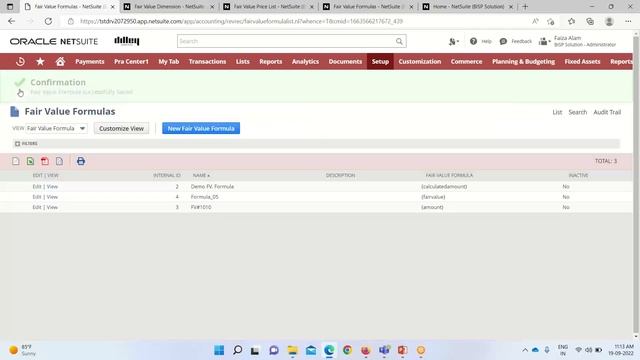Open Microsoft Teams in taskbar
This screenshot has height=360, width=640.
point(384,350)
